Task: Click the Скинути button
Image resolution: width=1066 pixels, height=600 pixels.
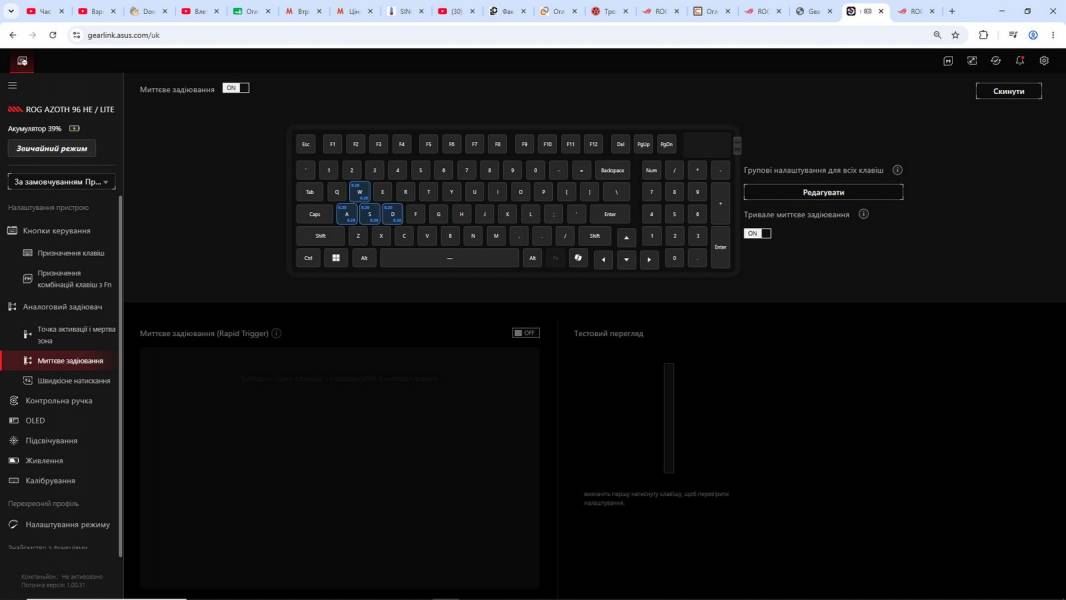Action: click(x=1008, y=91)
